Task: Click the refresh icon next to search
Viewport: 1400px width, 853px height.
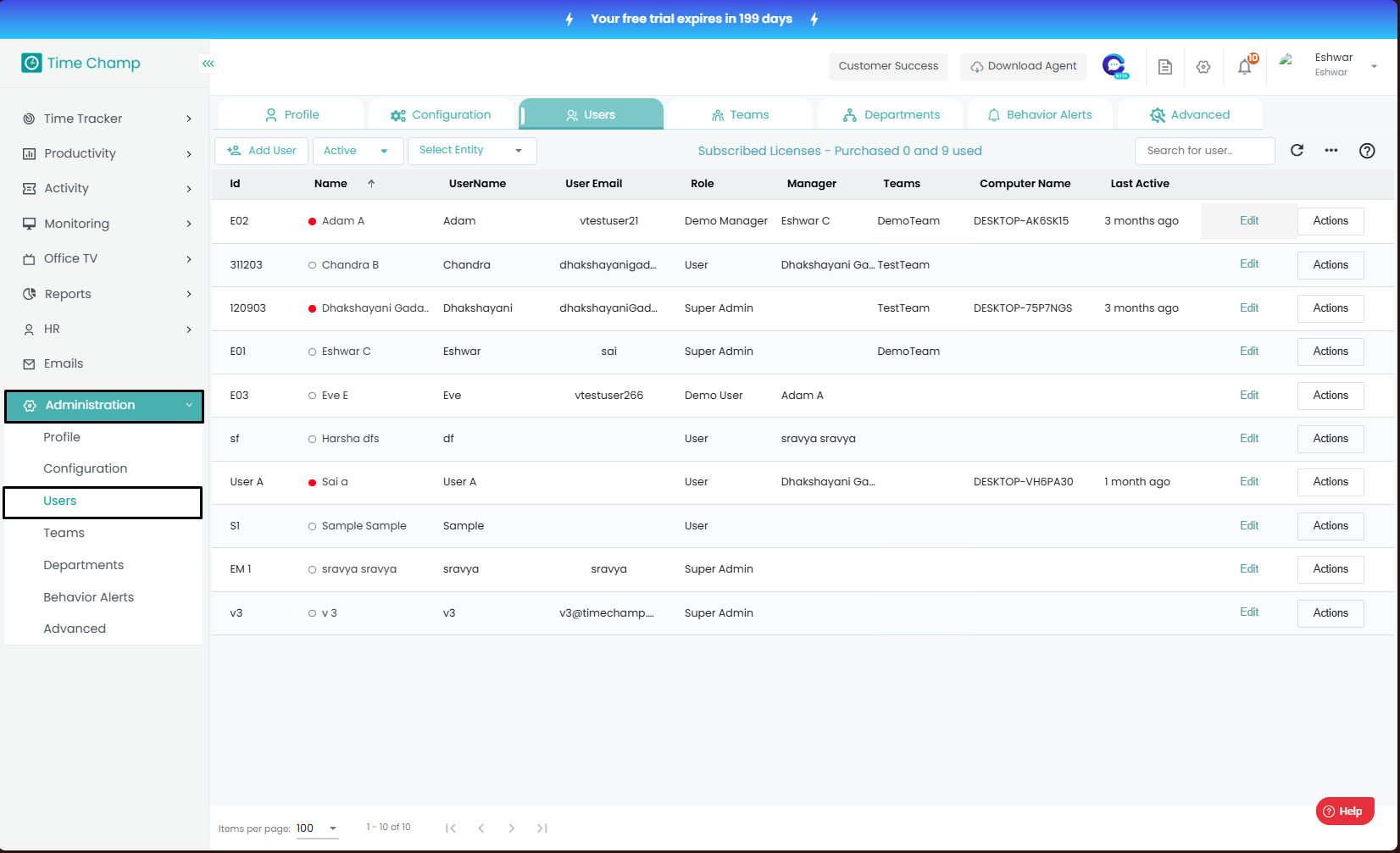Action: [1297, 151]
